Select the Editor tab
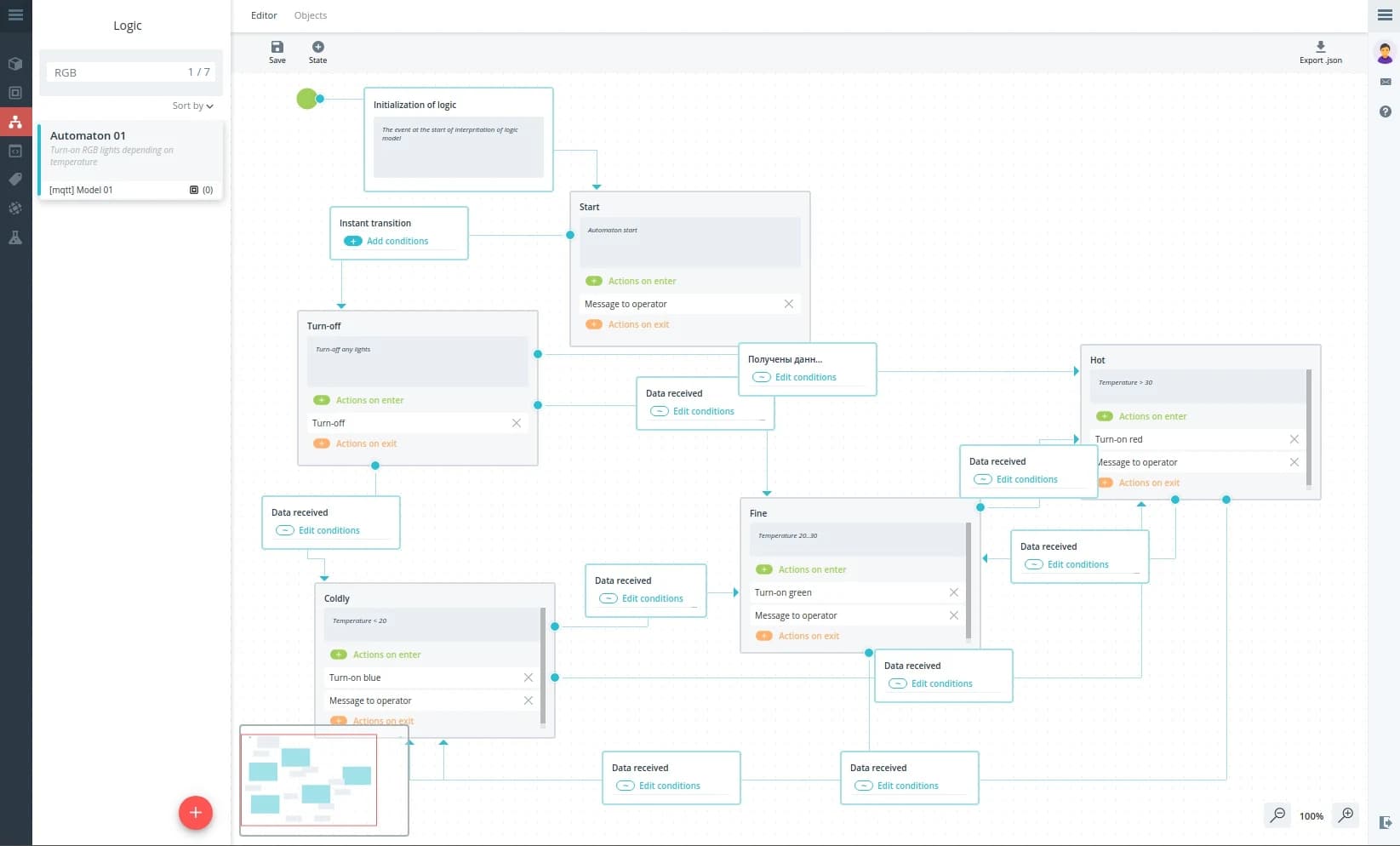 pos(264,15)
